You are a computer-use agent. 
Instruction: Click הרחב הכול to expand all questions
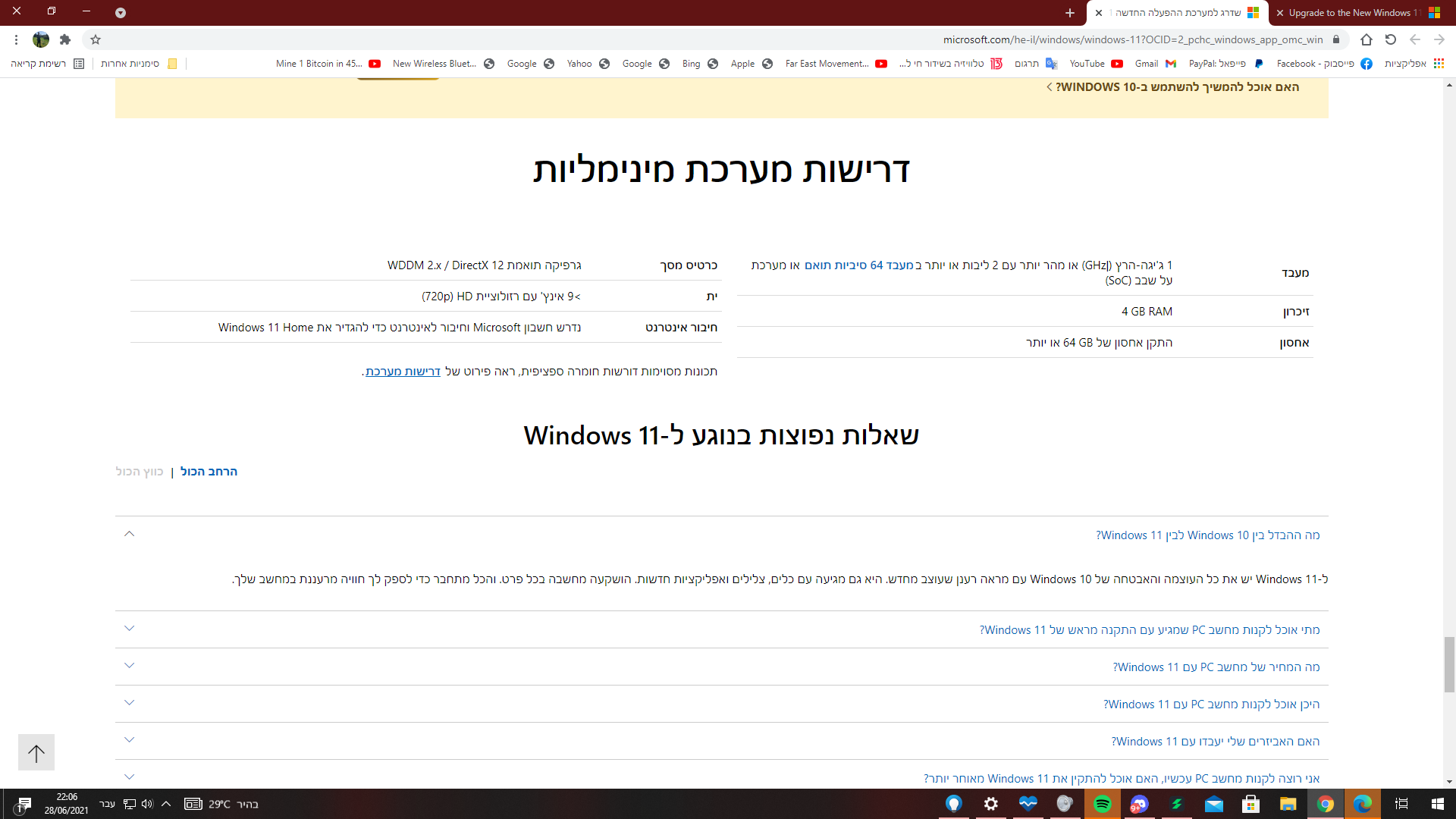click(208, 471)
